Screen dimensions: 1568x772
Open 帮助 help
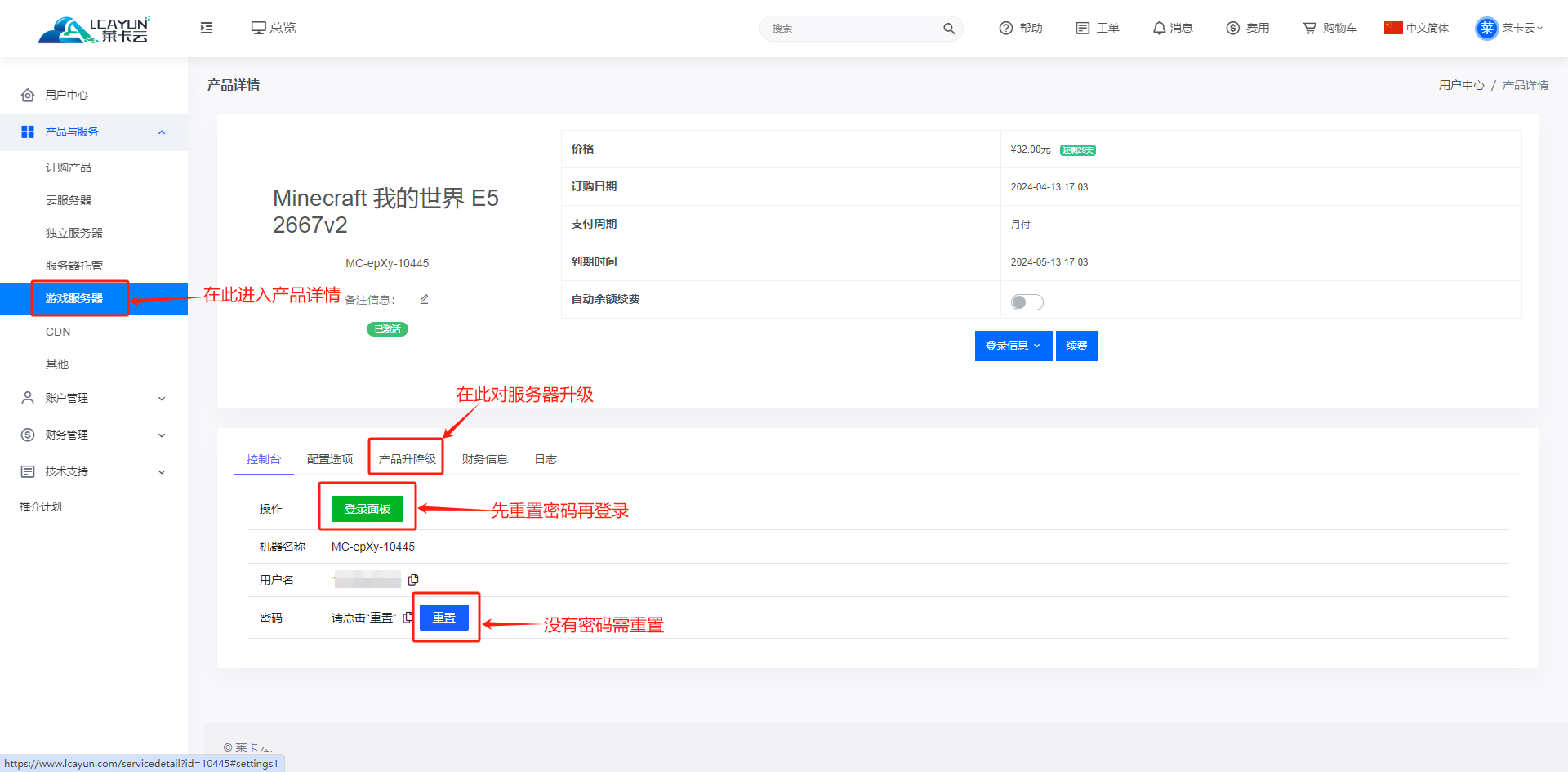(x=1021, y=28)
